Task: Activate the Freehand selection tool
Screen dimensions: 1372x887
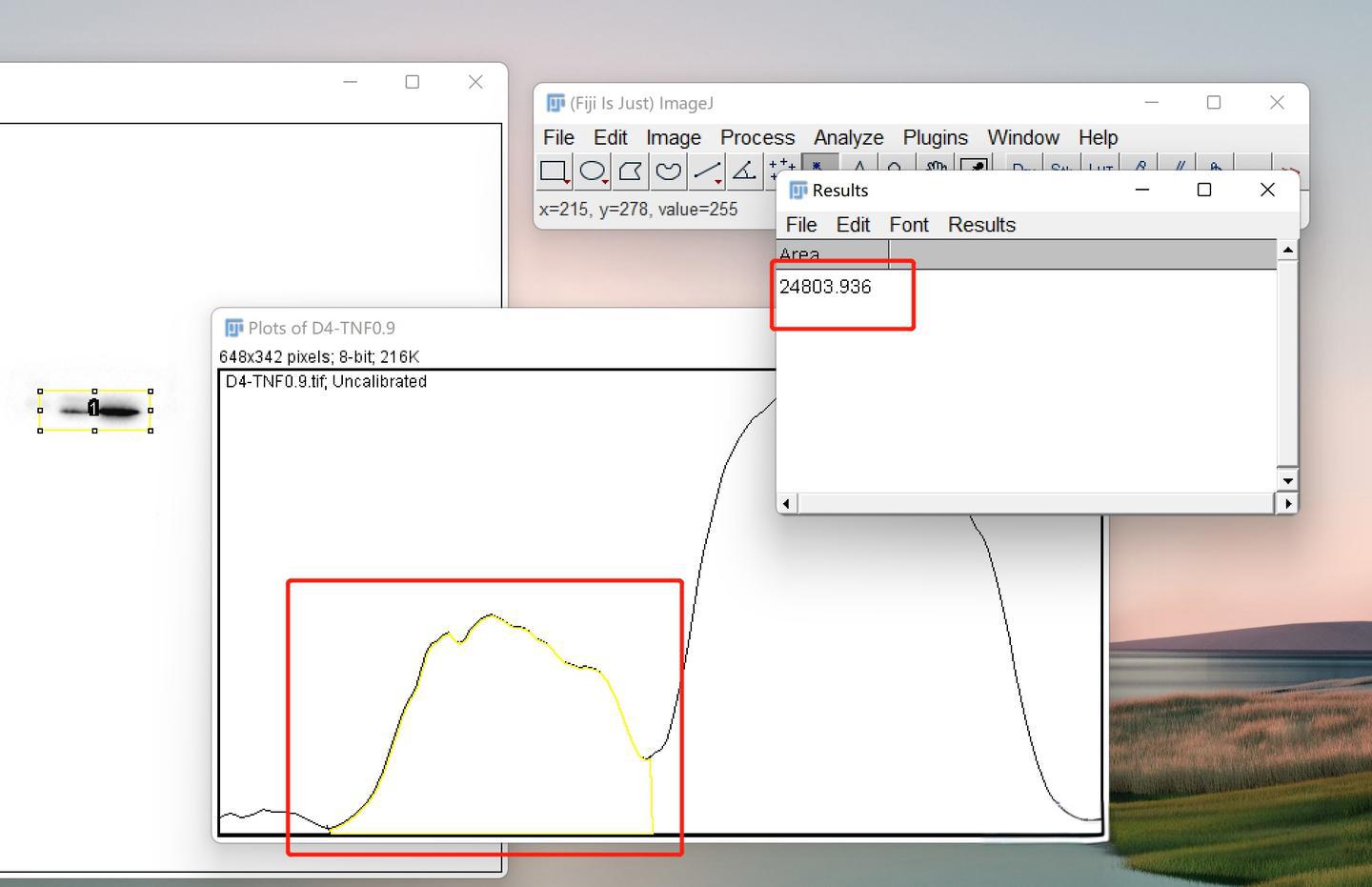Action: (x=669, y=171)
